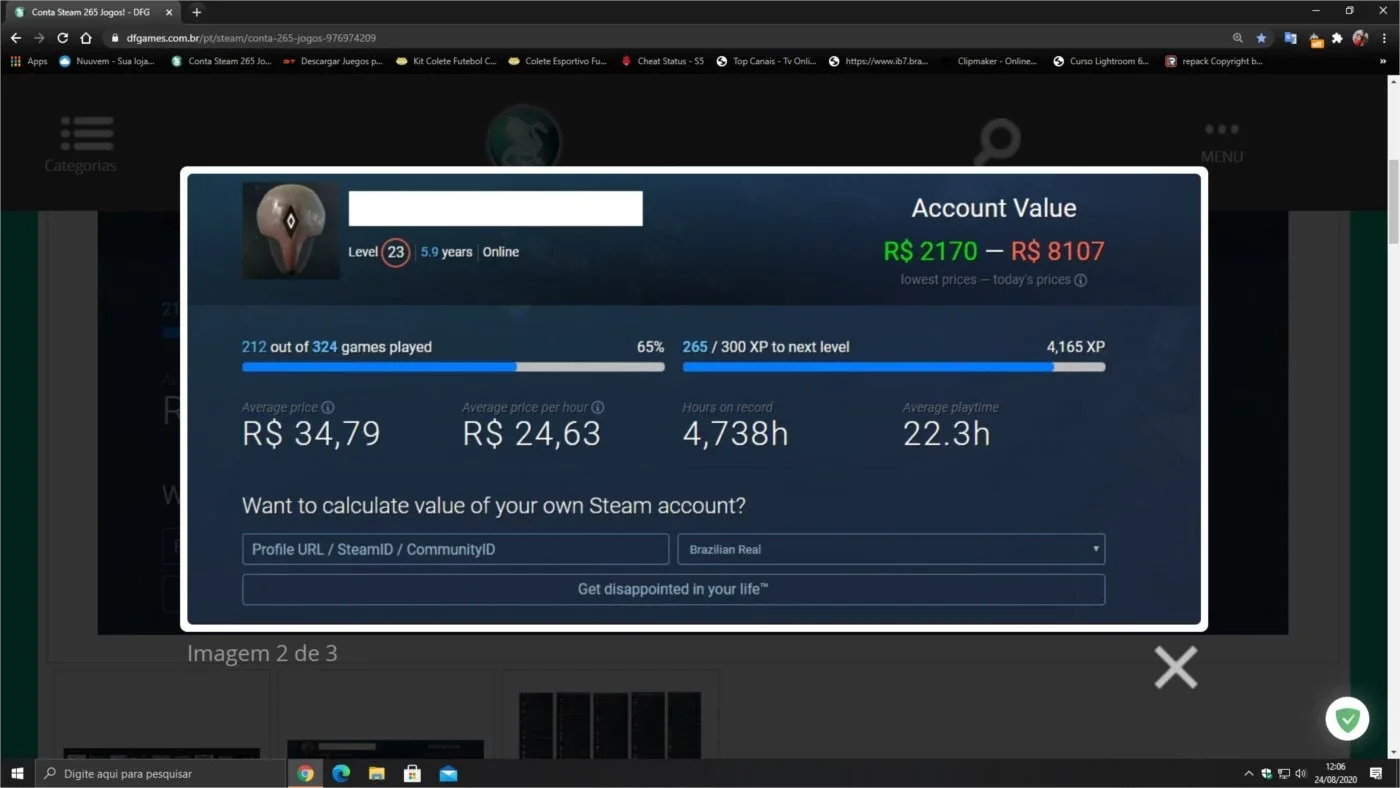Click the browser back arrow
This screenshot has width=1400, height=788.
click(x=15, y=38)
